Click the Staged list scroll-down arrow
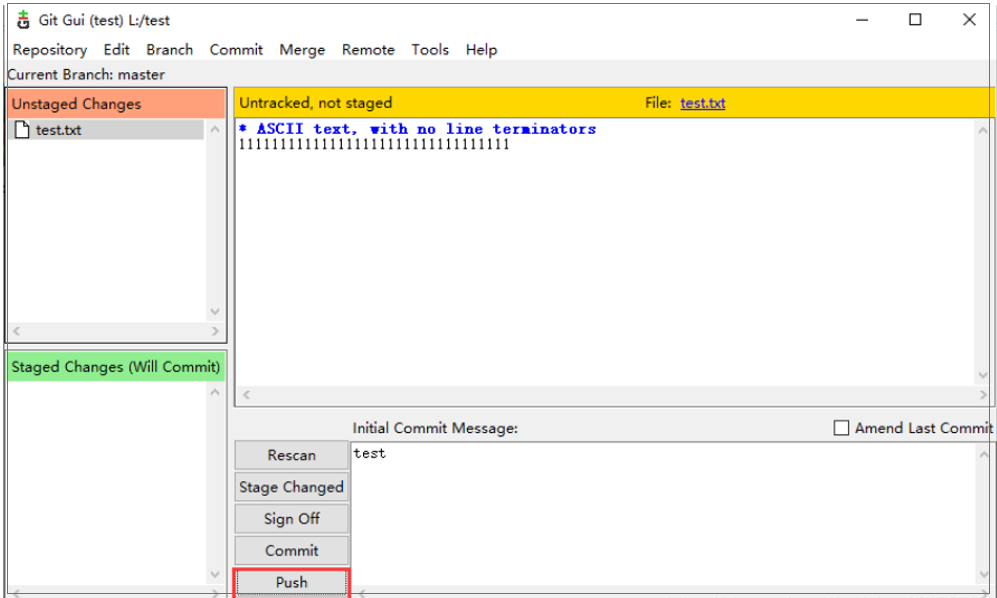 click(215, 574)
